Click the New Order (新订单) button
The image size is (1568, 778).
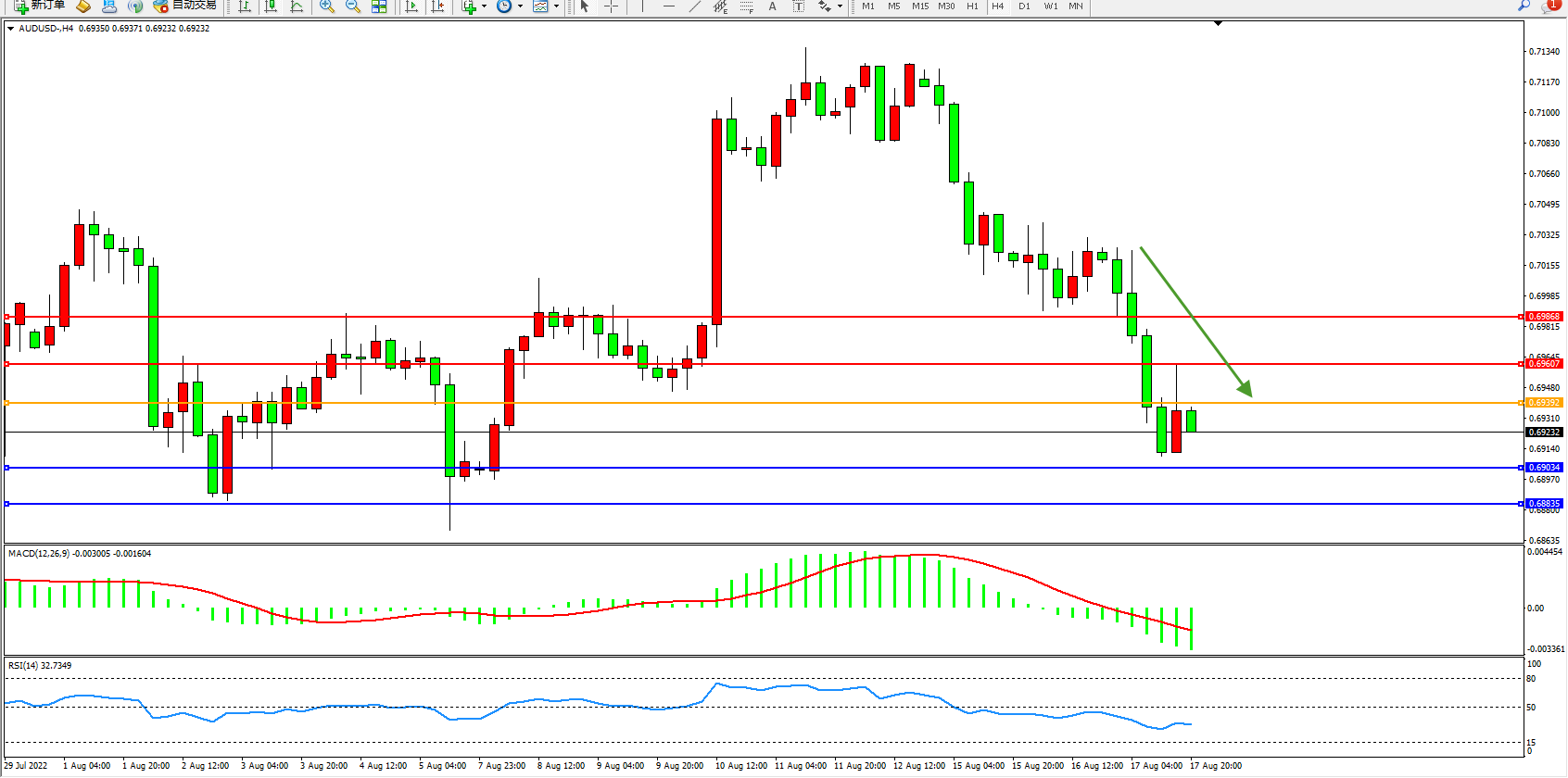pos(39,6)
